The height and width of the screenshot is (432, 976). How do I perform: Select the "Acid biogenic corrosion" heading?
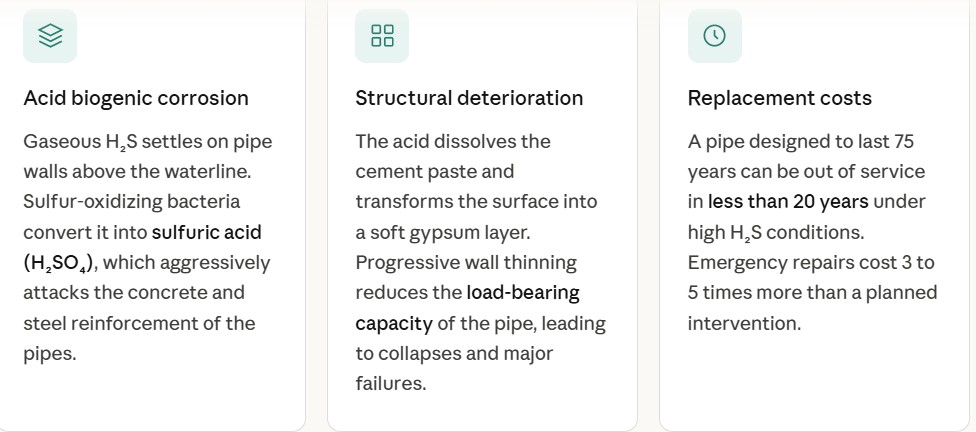point(136,98)
